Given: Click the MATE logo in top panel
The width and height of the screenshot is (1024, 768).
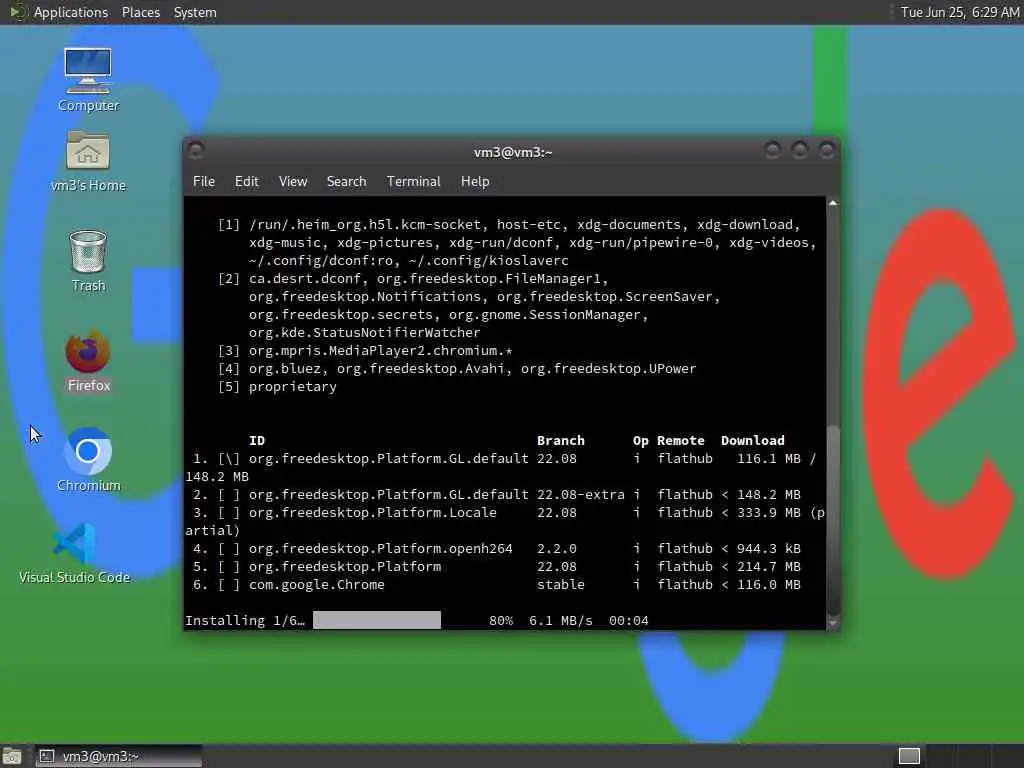Looking at the screenshot, I should click(x=17, y=12).
